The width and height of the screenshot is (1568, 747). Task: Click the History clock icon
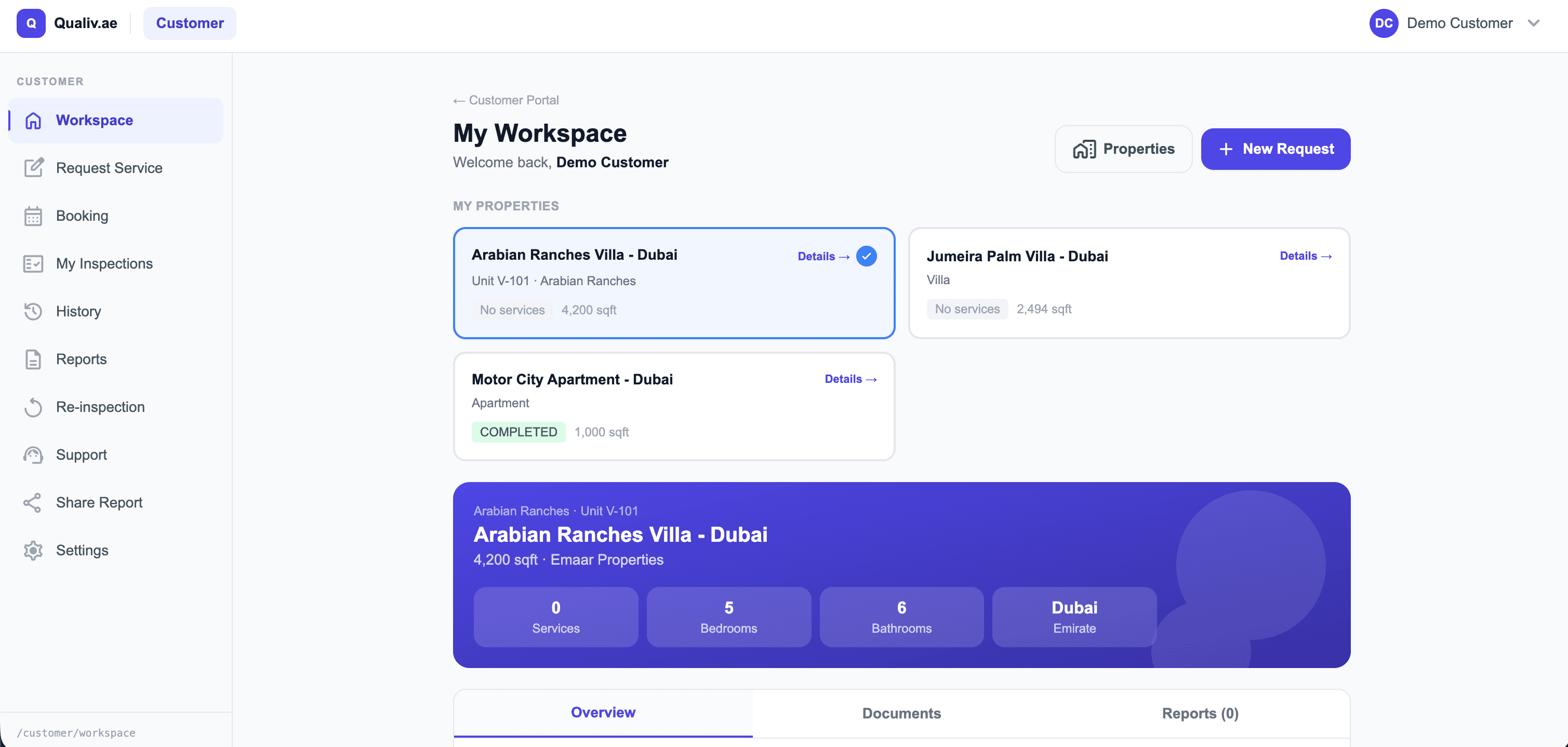[33, 311]
